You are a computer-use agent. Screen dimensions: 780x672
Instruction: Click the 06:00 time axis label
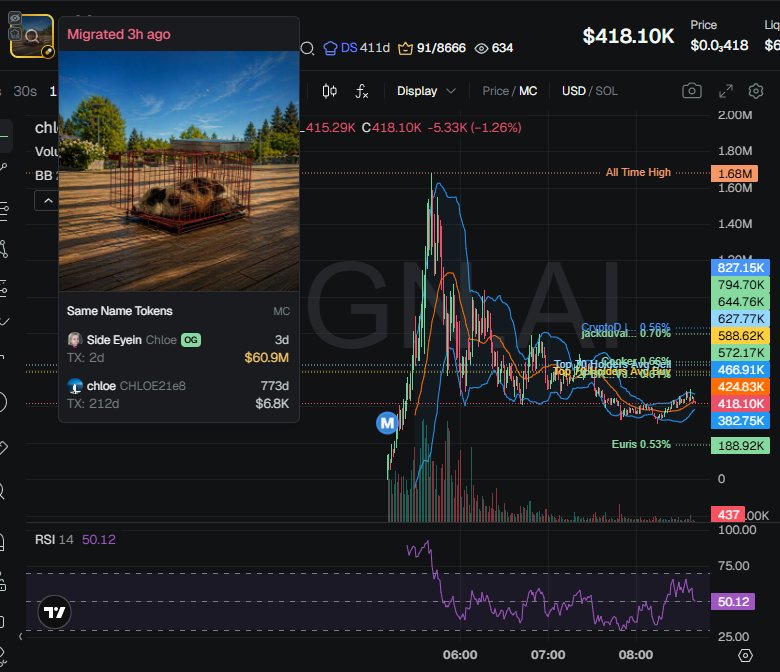(460, 655)
